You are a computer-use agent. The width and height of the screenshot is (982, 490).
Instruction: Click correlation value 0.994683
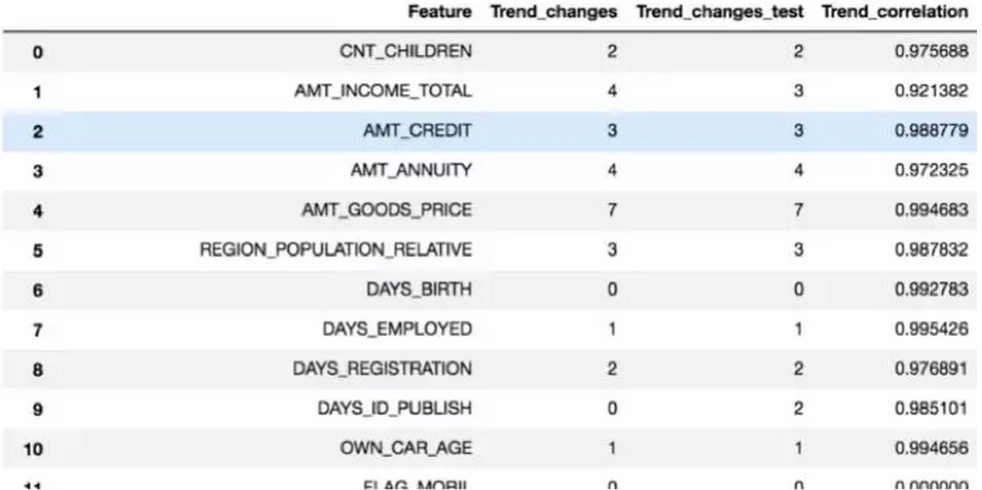(x=931, y=211)
